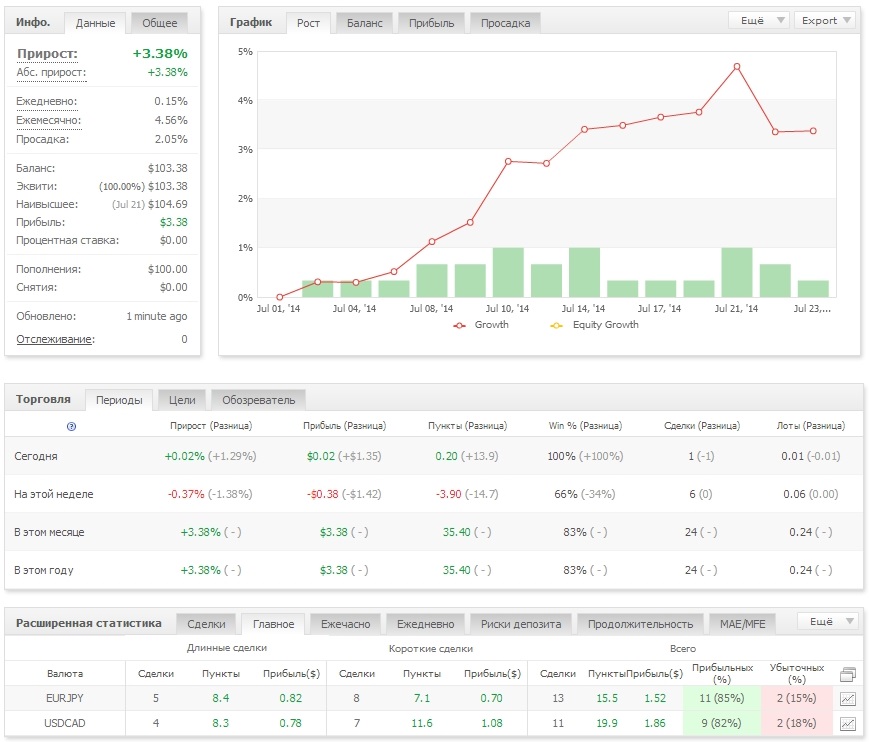This screenshot has height=742, width=869.
Task: Click the -0.37% weekly growth value
Action: tap(186, 494)
